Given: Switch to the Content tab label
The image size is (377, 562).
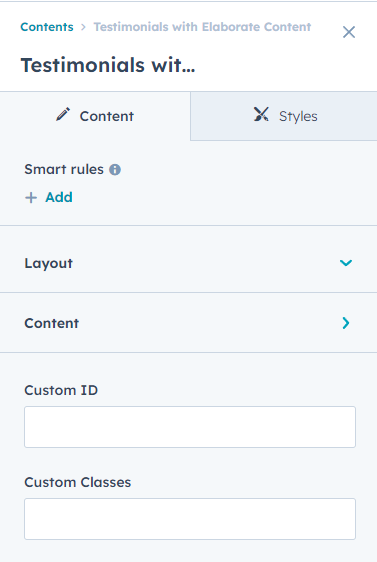Looking at the screenshot, I should pos(107,116).
